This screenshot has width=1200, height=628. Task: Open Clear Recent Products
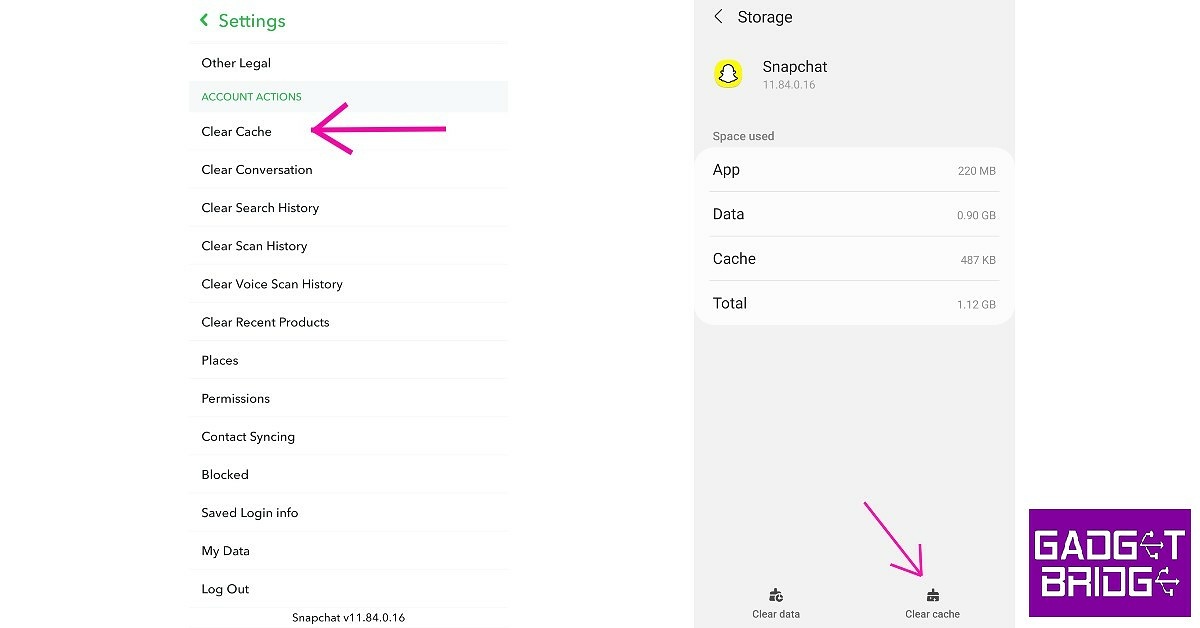[x=265, y=322]
